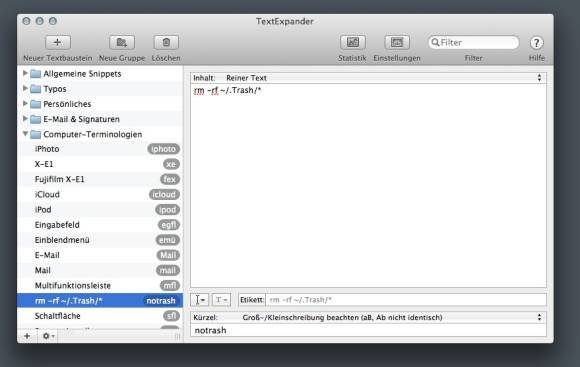The height and width of the screenshot is (367, 580).
Task: Click the magnifier icon in Filter field
Action: [x=435, y=42]
